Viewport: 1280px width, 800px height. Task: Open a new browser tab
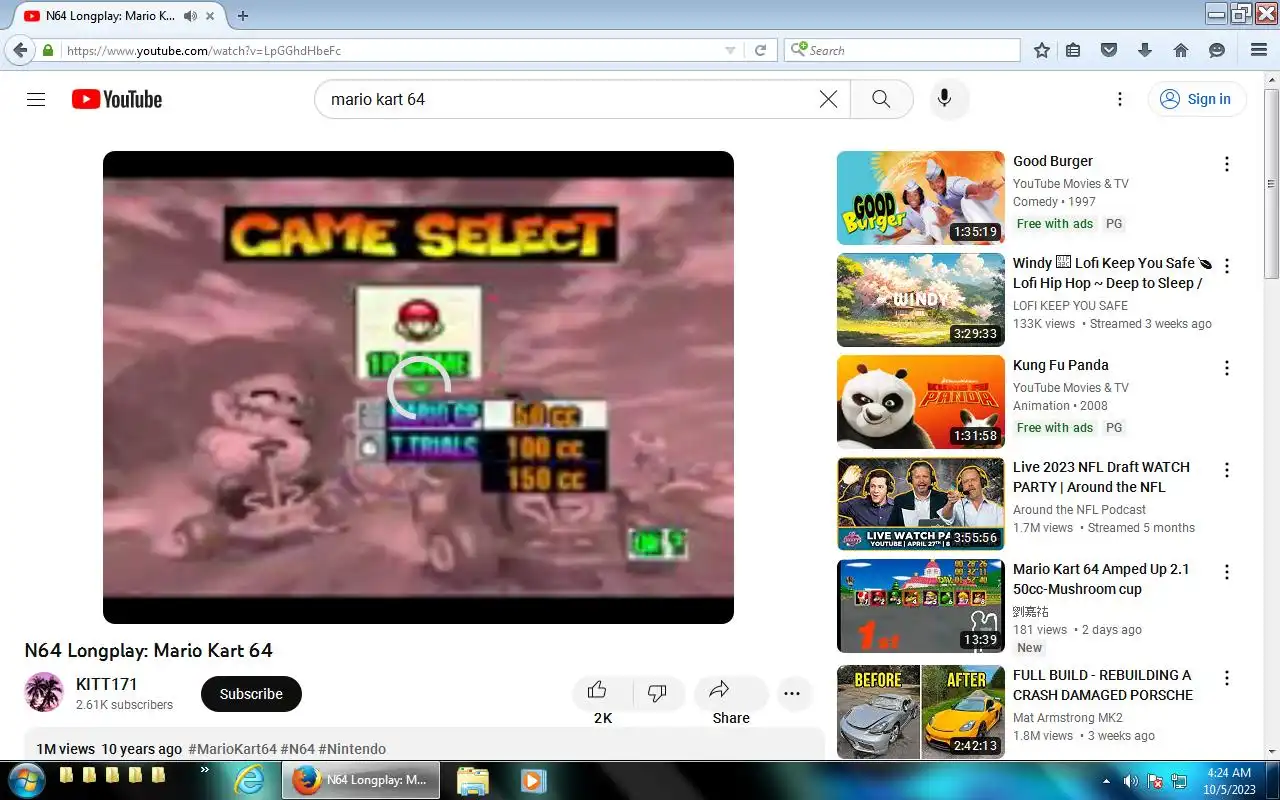[243, 16]
